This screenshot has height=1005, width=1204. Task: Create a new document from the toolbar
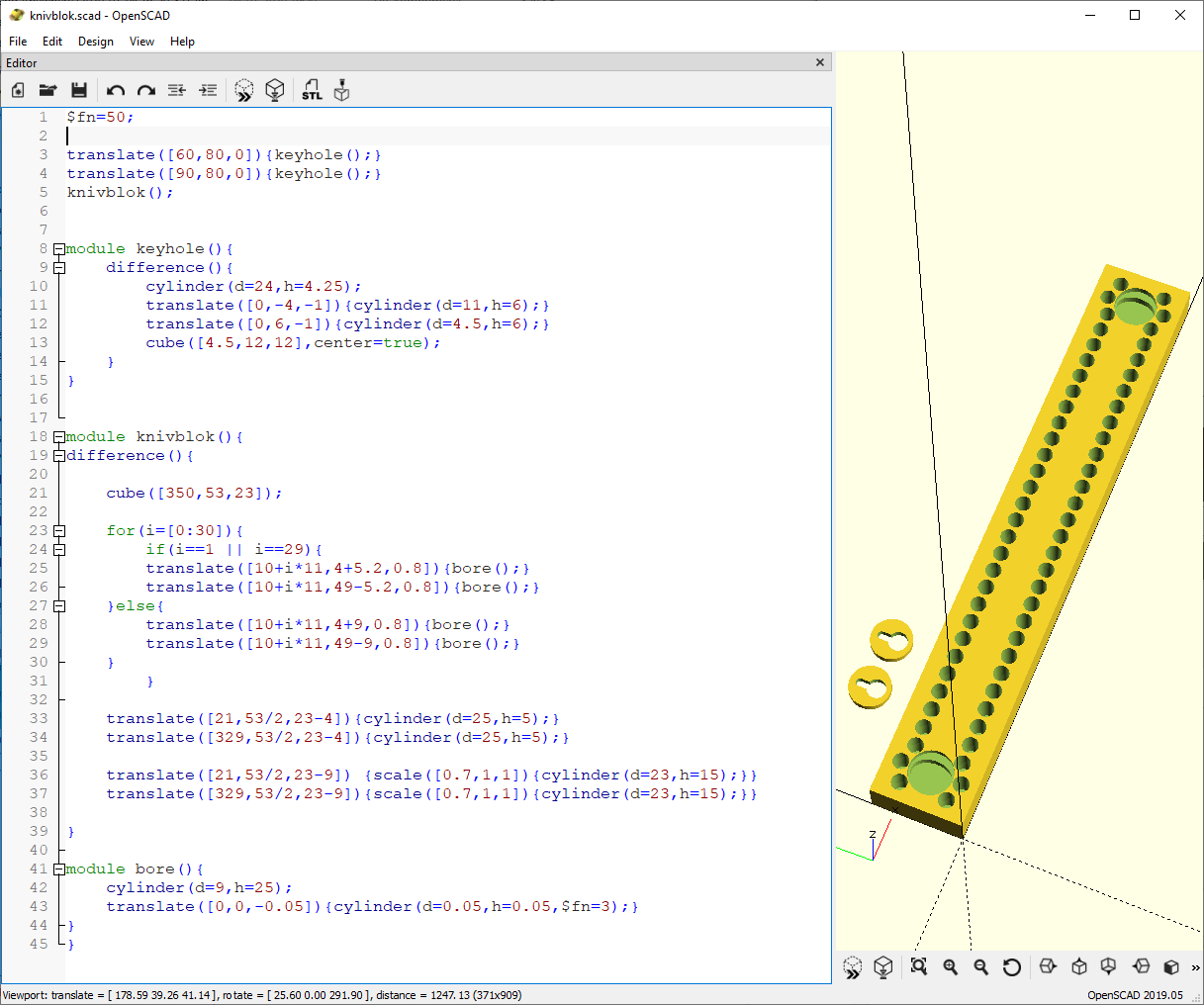[x=17, y=90]
